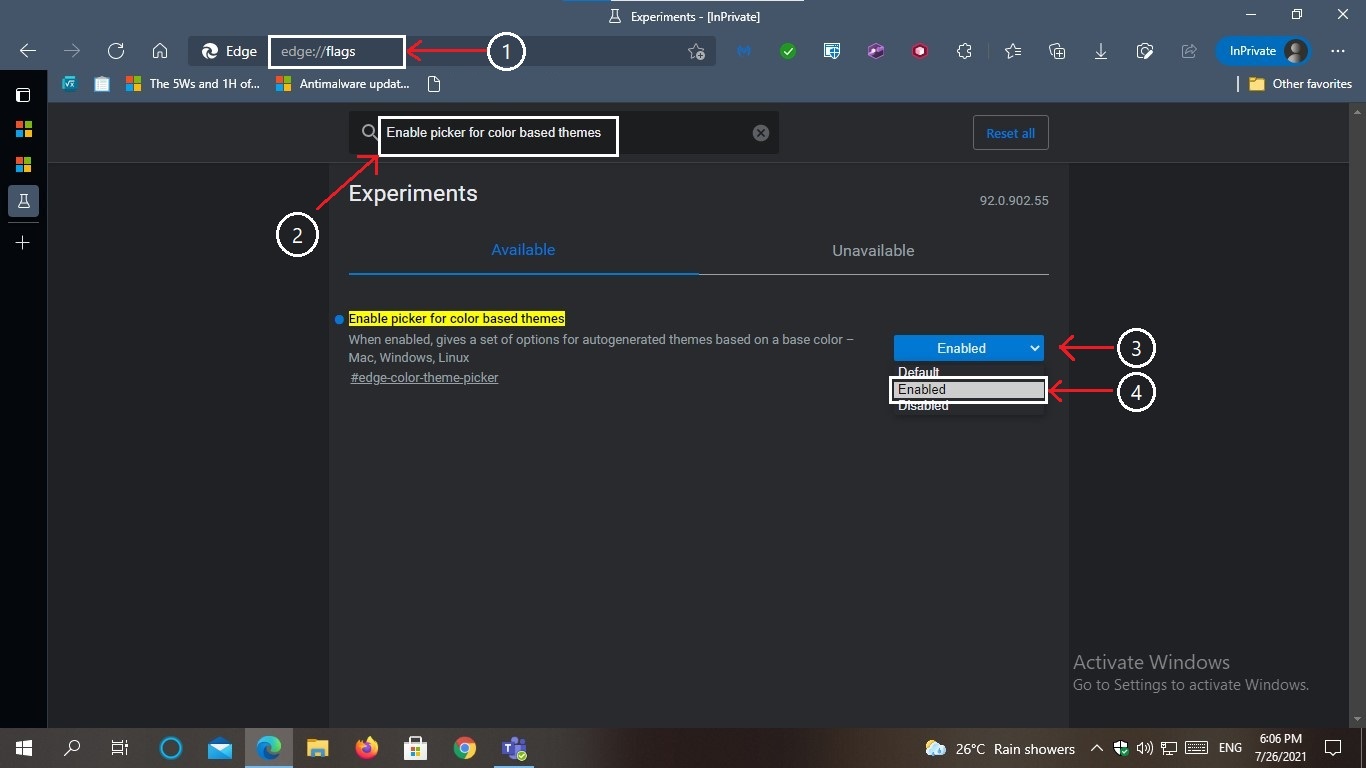
Task: Open the Enabled dropdown for color theme picker
Action: click(968, 348)
